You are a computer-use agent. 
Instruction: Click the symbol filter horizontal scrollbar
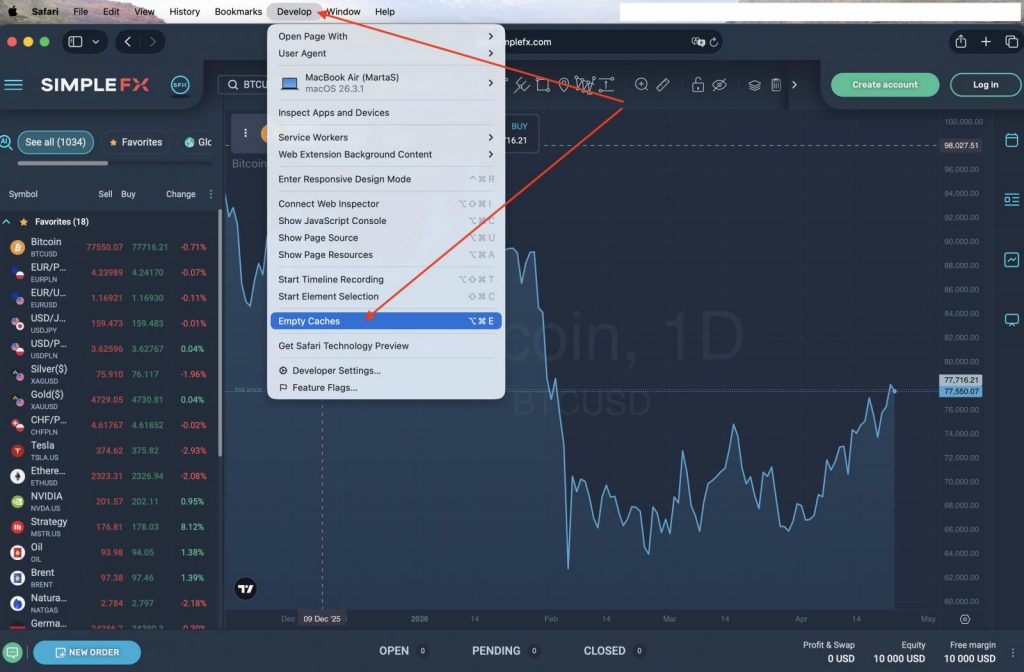pos(63,163)
